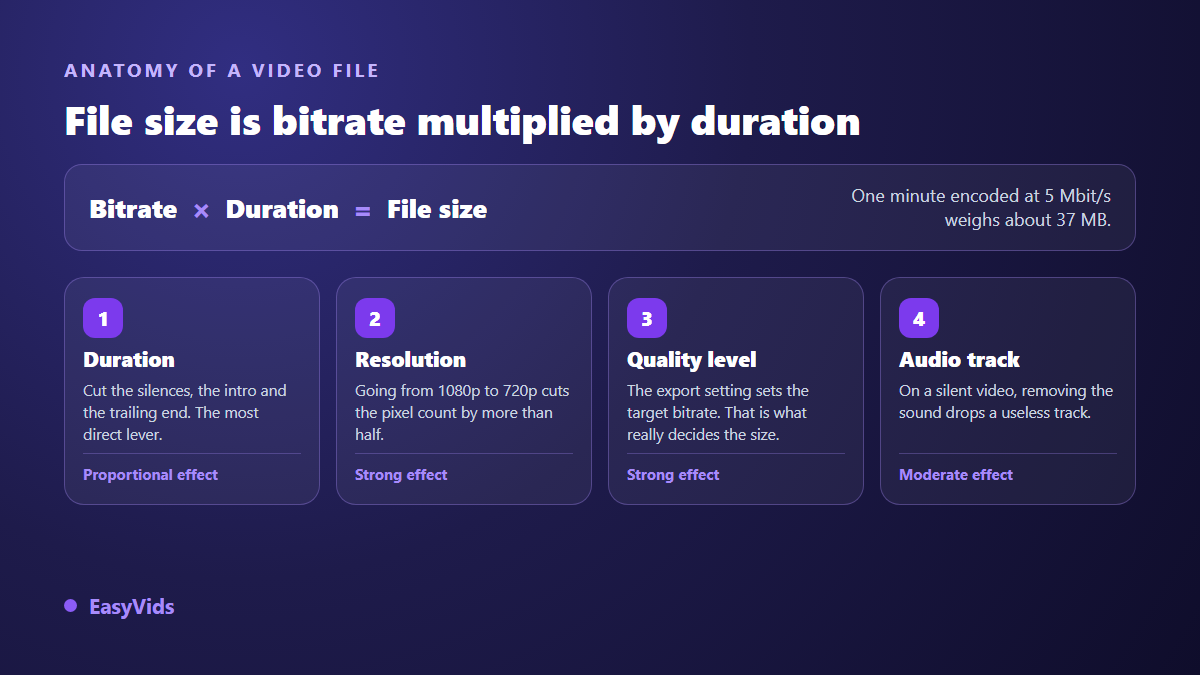Click the word 'Duration' in the formula bar
The height and width of the screenshot is (675, 1200).
[282, 209]
